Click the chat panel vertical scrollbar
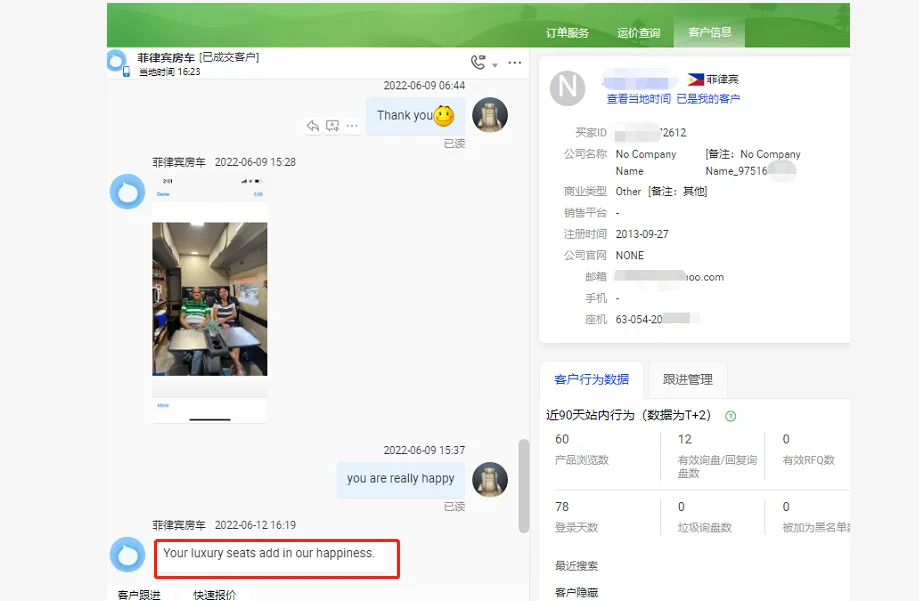 [x=523, y=485]
